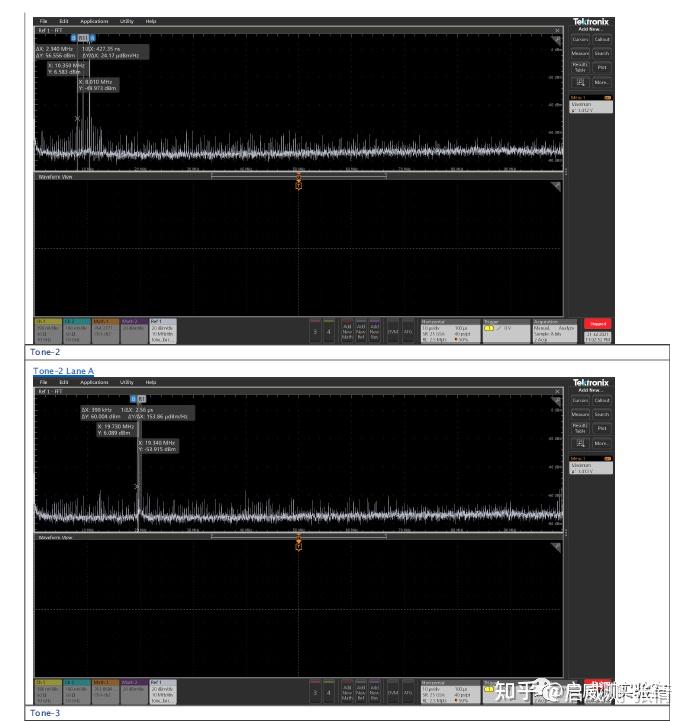Open Add New Math in first scope
Viewport: 689px width, 721px height.
[347, 331]
